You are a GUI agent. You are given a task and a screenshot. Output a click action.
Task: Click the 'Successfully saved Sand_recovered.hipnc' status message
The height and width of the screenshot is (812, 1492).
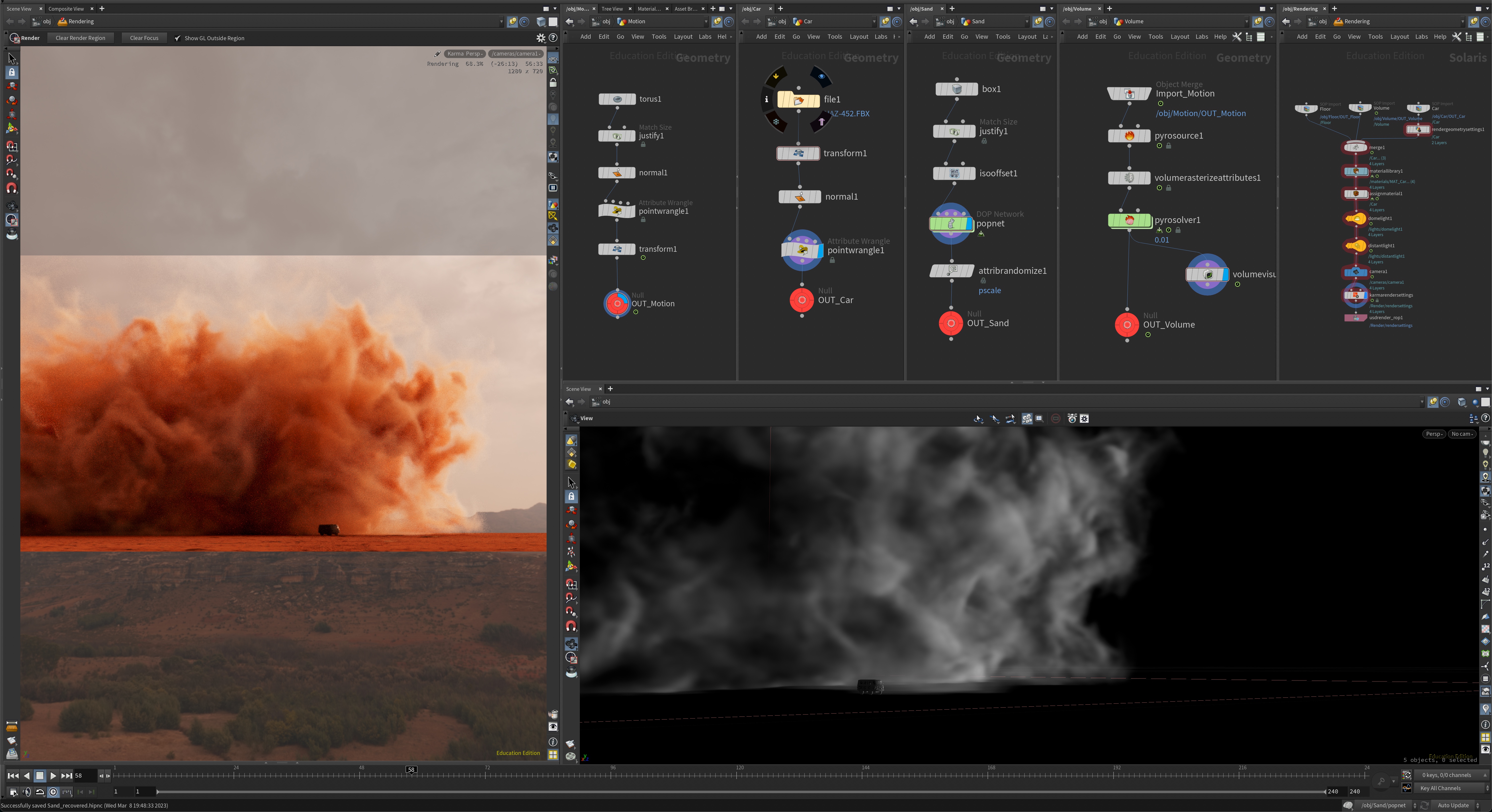(85, 806)
